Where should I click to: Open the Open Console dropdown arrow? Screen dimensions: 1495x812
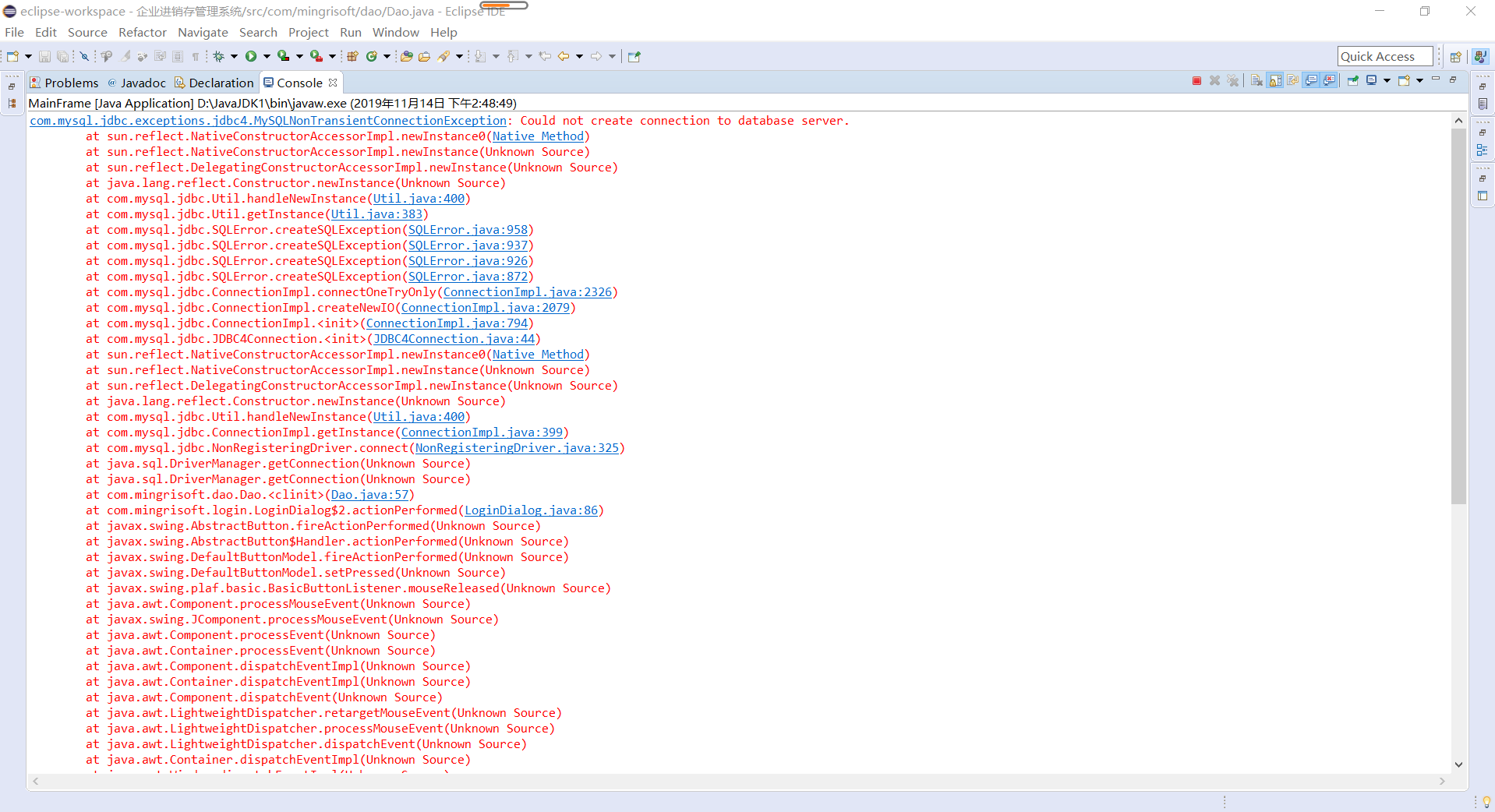point(1419,81)
